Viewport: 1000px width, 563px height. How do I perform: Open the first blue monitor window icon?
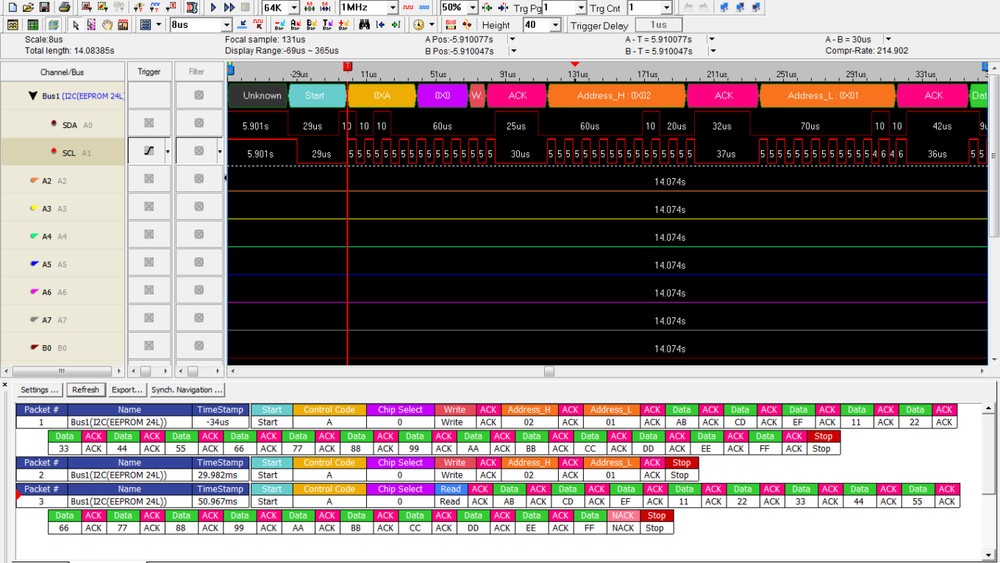(x=724, y=8)
